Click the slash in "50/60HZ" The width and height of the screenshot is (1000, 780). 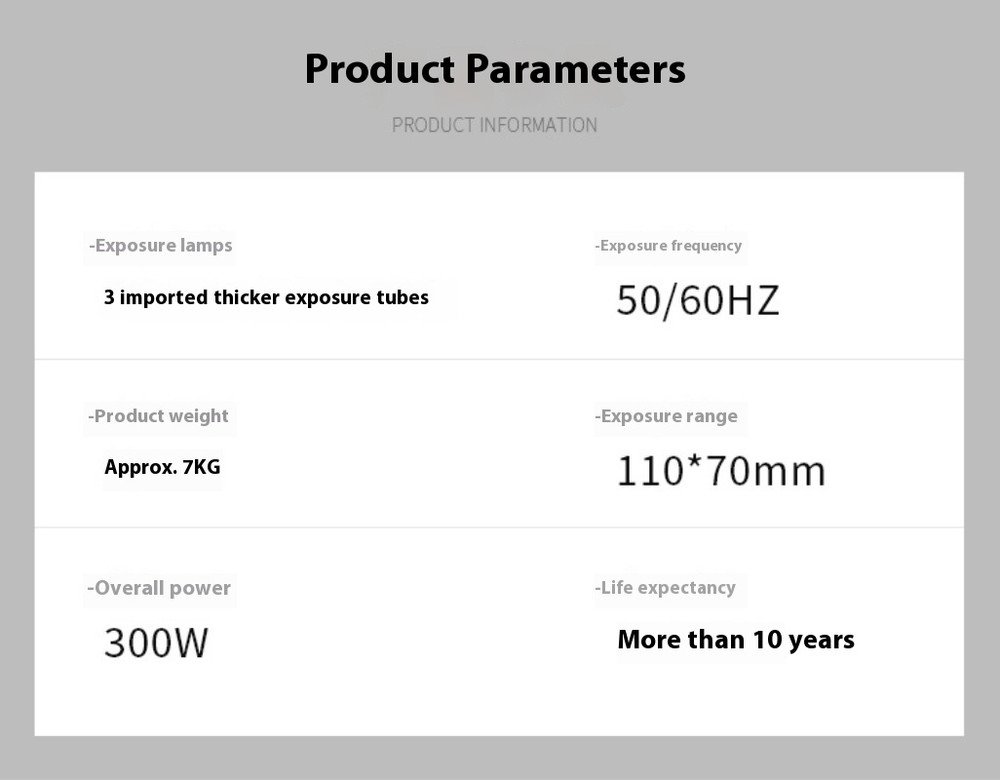click(670, 300)
